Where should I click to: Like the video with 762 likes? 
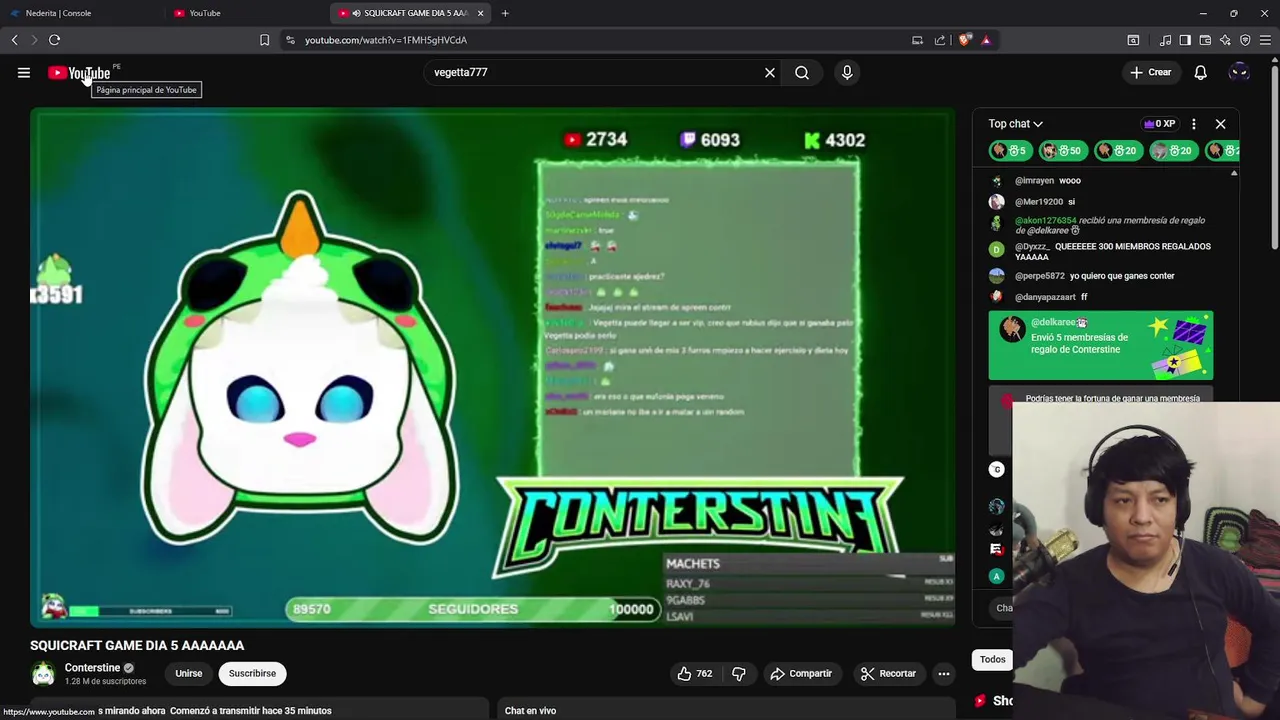[x=695, y=674]
